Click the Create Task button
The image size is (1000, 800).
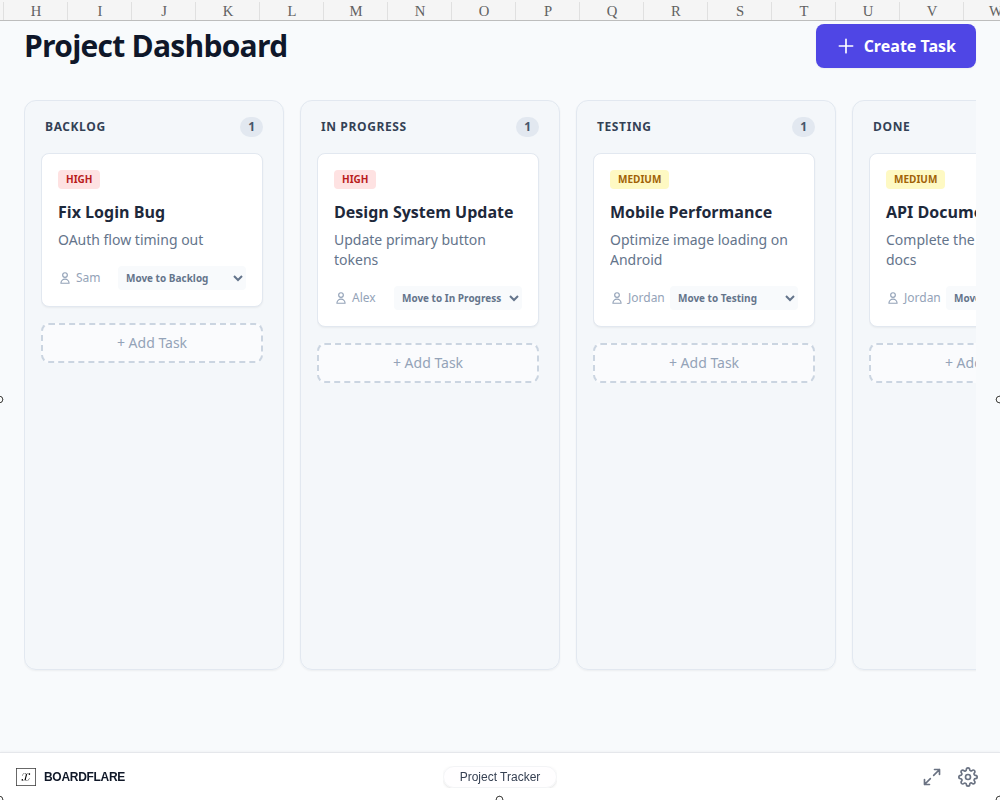coord(895,46)
